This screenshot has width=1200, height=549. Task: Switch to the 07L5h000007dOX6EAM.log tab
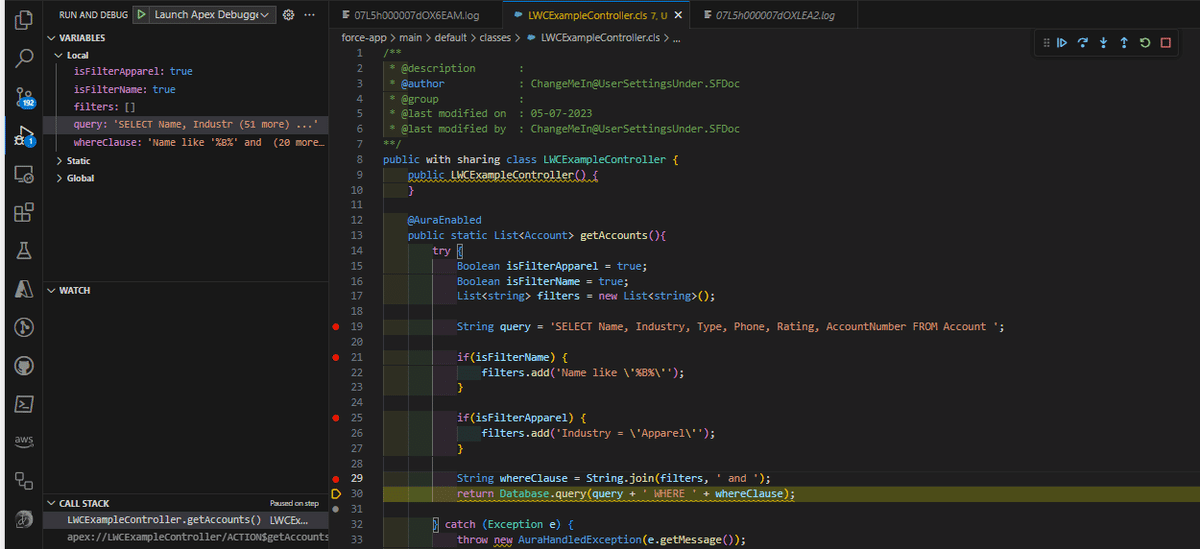415,16
